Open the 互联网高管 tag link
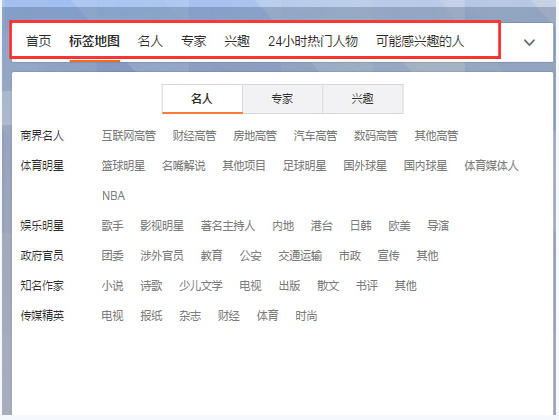The image size is (559, 420). pyautogui.click(x=129, y=136)
